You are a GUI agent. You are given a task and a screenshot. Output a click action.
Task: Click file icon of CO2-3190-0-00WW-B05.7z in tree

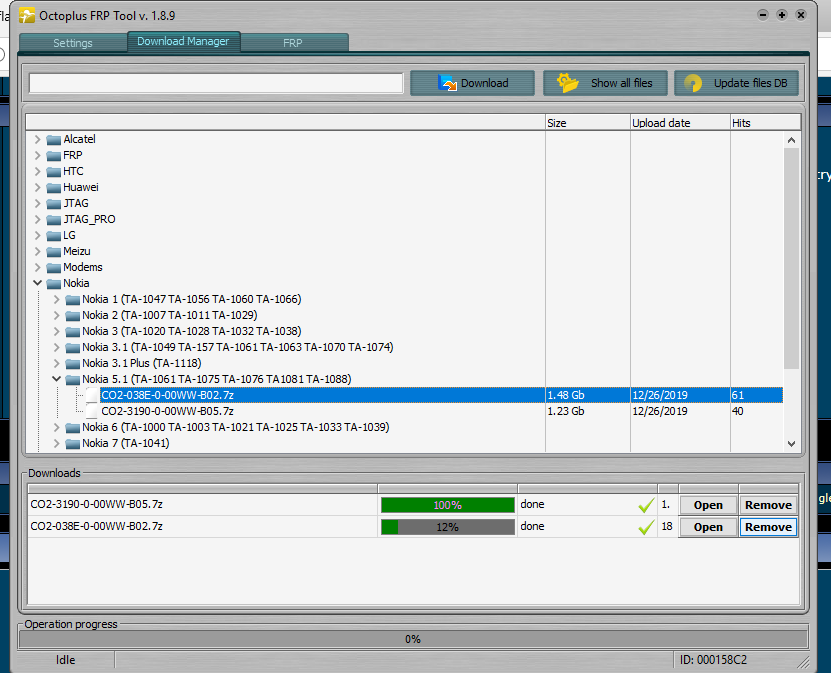click(92, 411)
